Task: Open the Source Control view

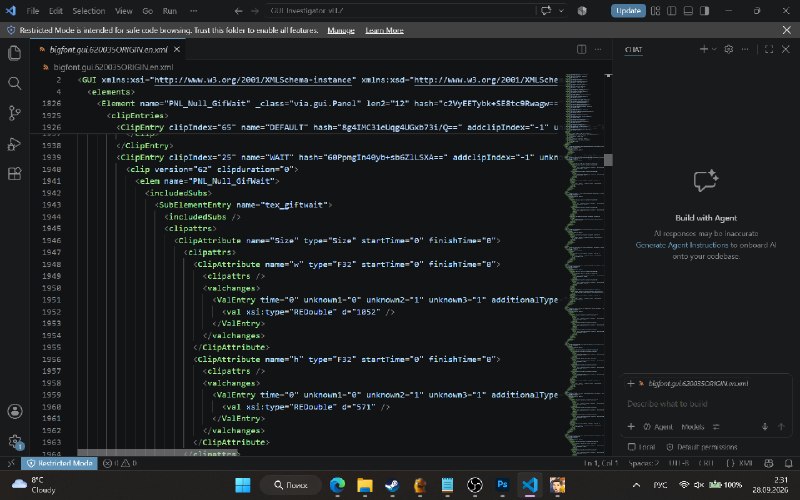Action: (15, 113)
